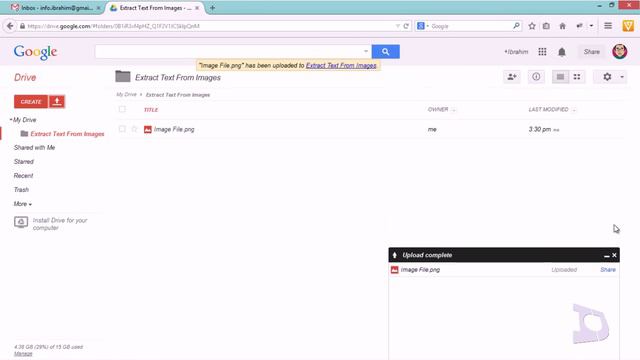Click the +Ibrahim profile link
This screenshot has height=360, width=640.
tap(516, 52)
